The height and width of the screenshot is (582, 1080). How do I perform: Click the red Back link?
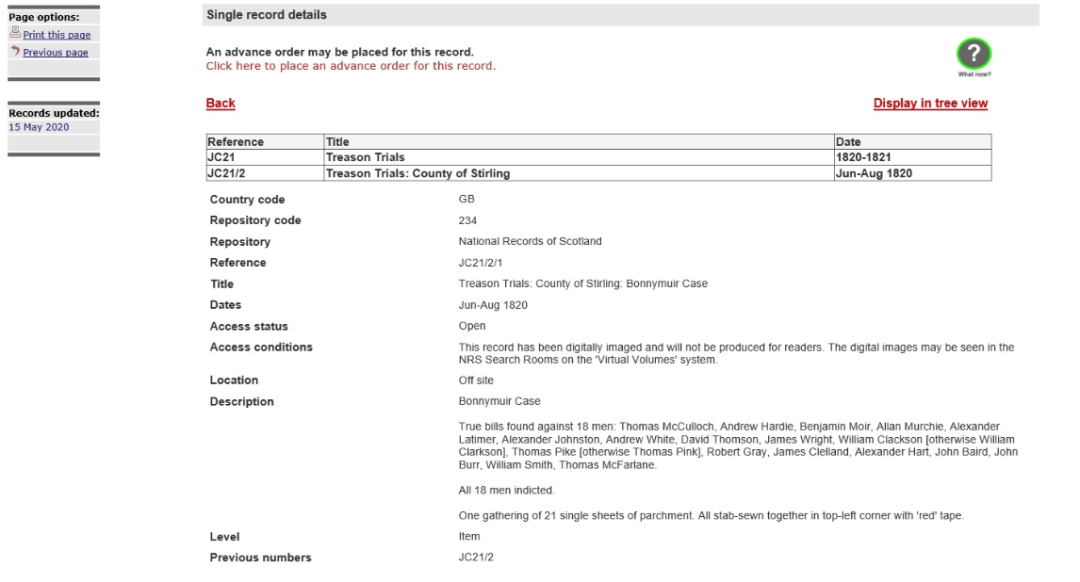coord(220,104)
